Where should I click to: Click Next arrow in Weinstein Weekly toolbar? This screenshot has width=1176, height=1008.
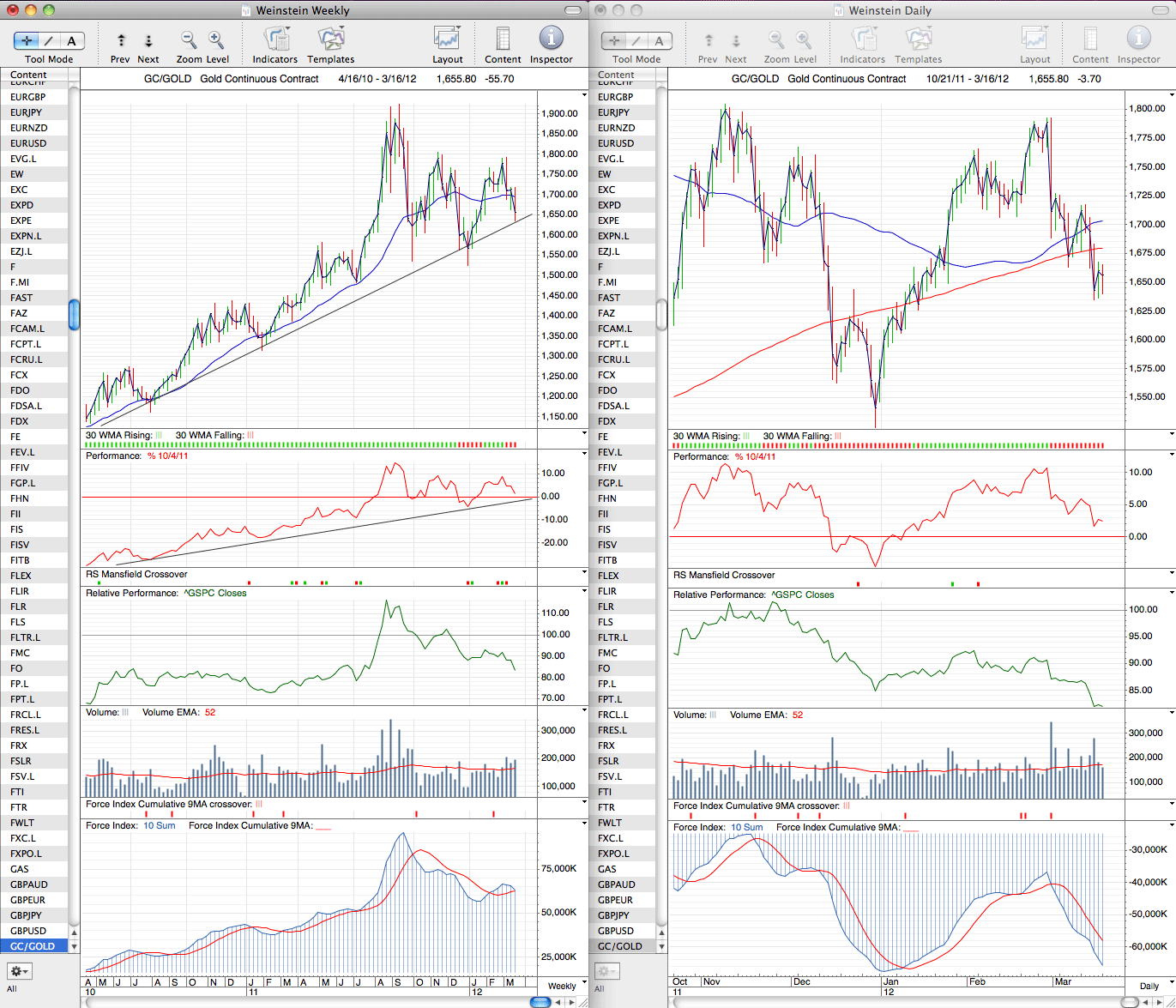pyautogui.click(x=148, y=40)
